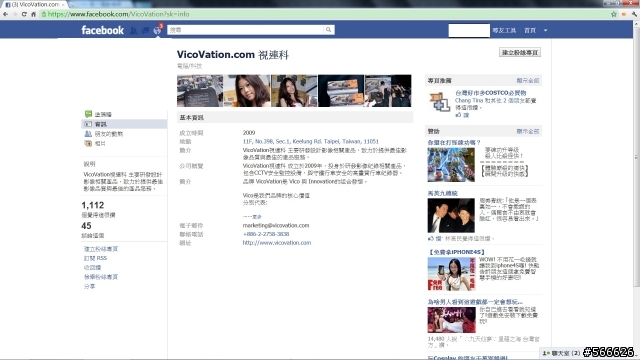Open the friend requests icon
This screenshot has height=360, width=640.
(133, 30)
